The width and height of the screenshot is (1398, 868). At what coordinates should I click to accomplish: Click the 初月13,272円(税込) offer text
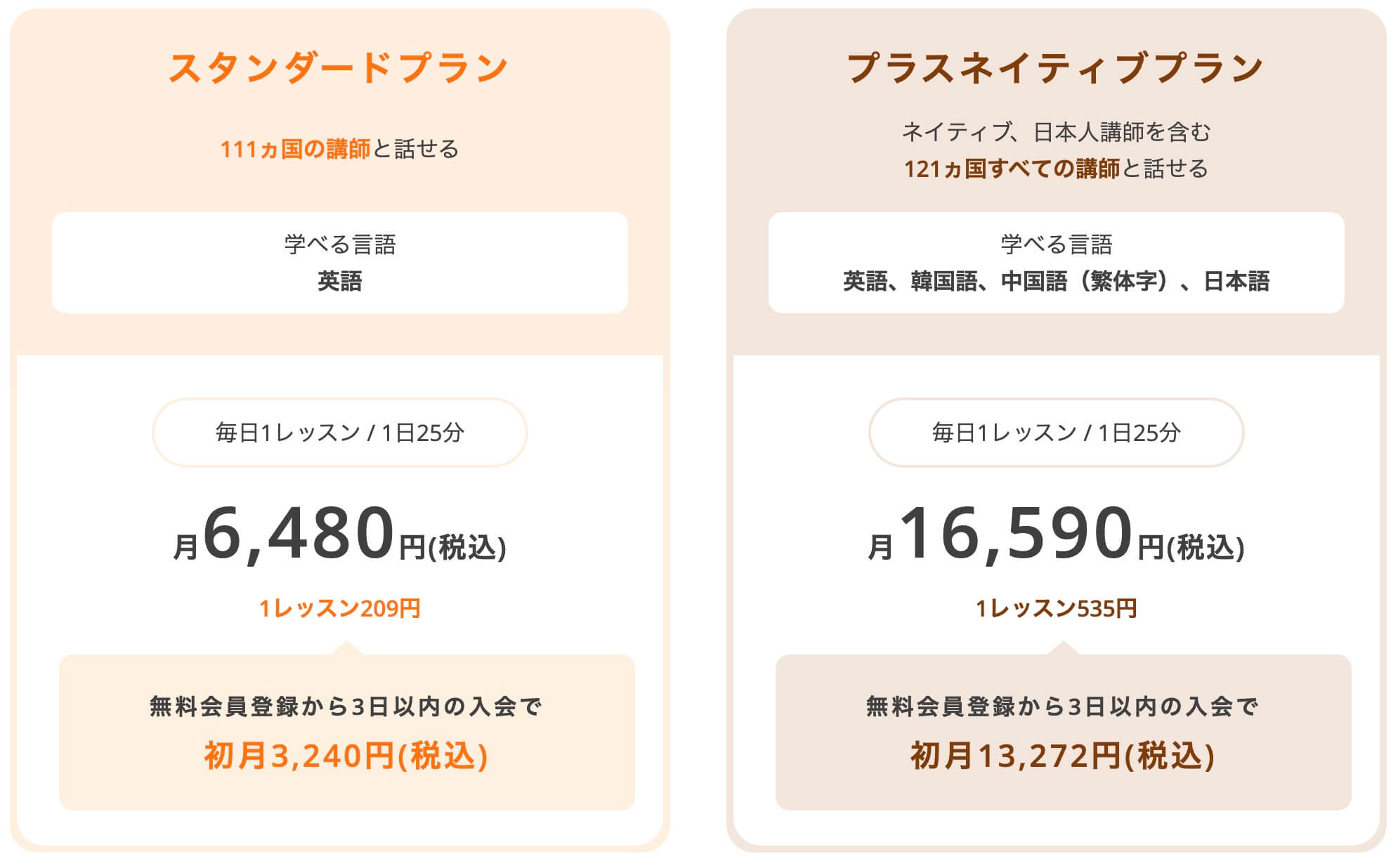(x=1063, y=756)
